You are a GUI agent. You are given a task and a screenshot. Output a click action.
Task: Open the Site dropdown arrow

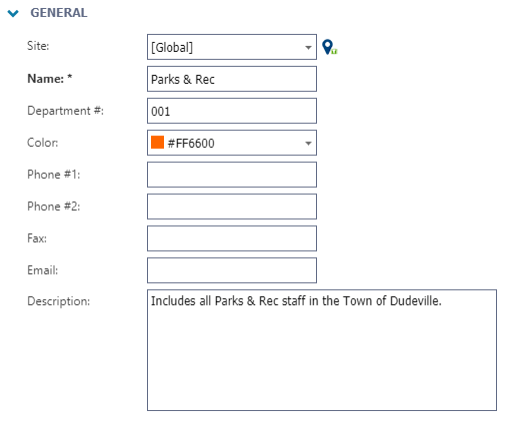coord(308,47)
